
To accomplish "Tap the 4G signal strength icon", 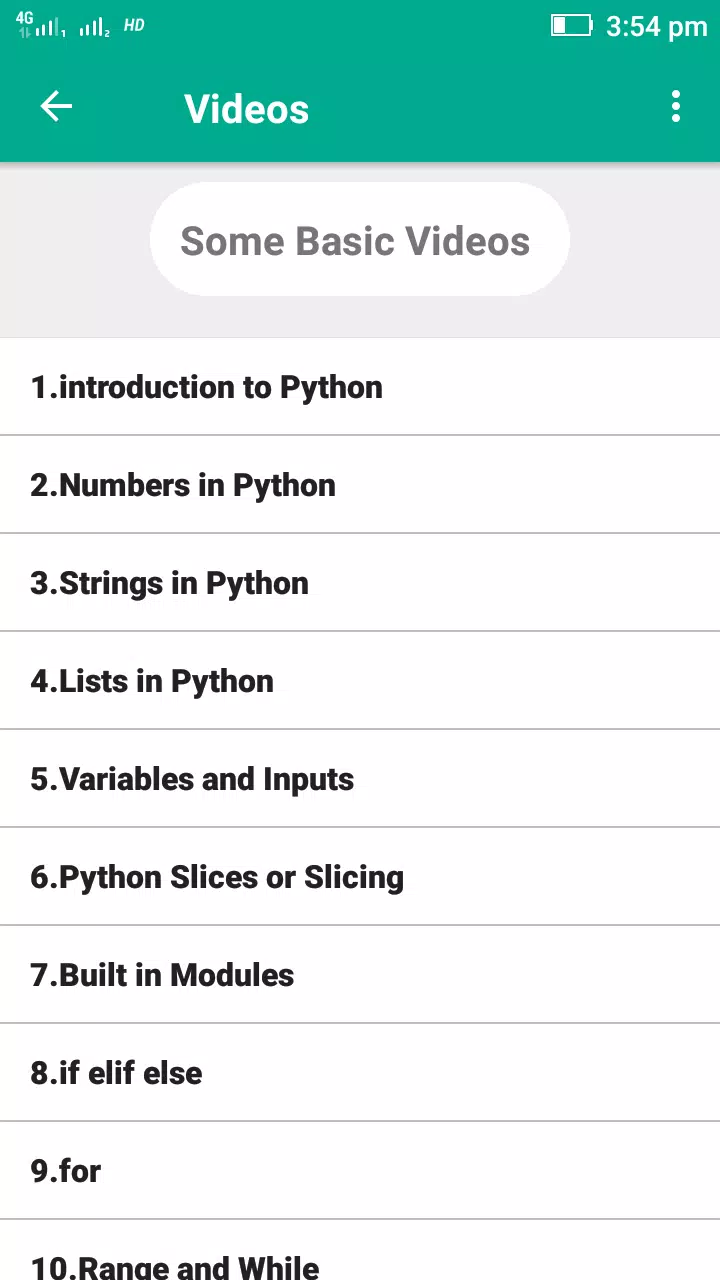I will pos(40,26).
